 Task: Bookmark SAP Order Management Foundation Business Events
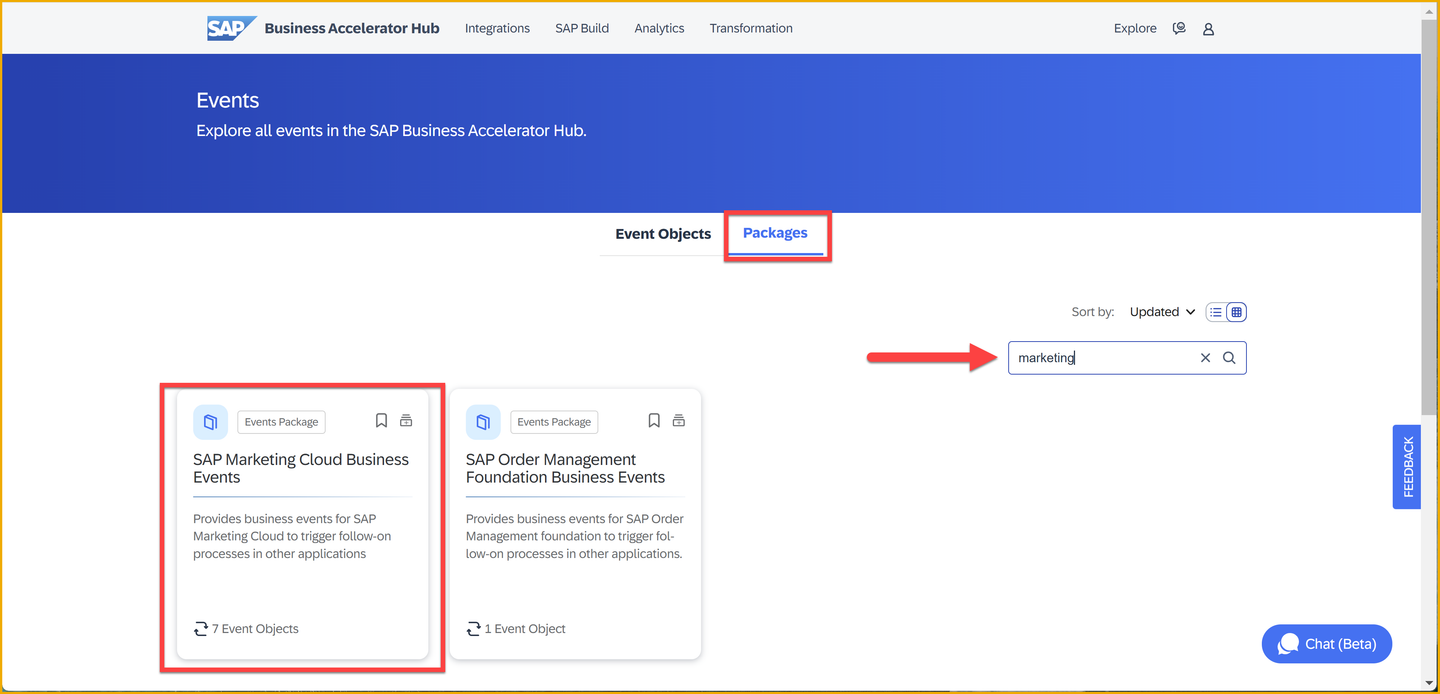coord(654,421)
